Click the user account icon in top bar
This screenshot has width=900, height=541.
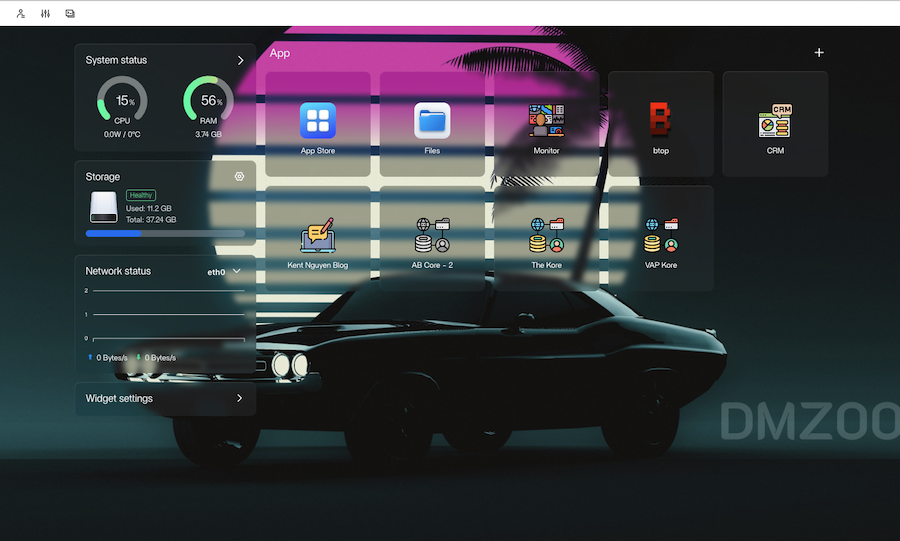(21, 13)
